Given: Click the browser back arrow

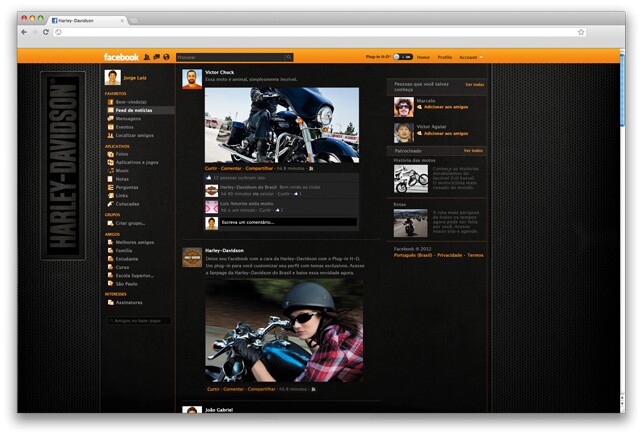Looking at the screenshot, I should tap(24, 32).
